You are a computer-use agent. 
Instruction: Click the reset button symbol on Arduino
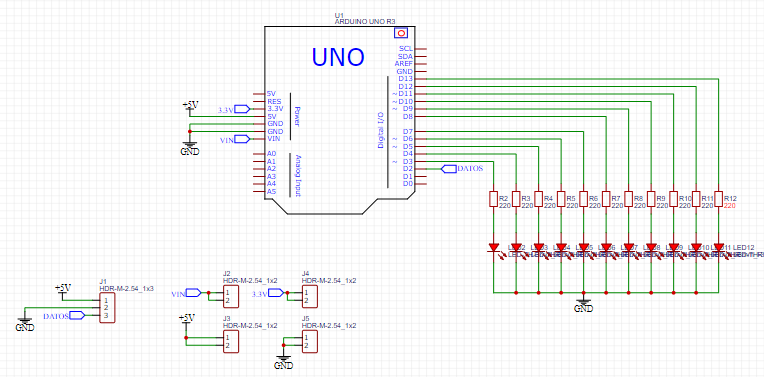click(401, 33)
